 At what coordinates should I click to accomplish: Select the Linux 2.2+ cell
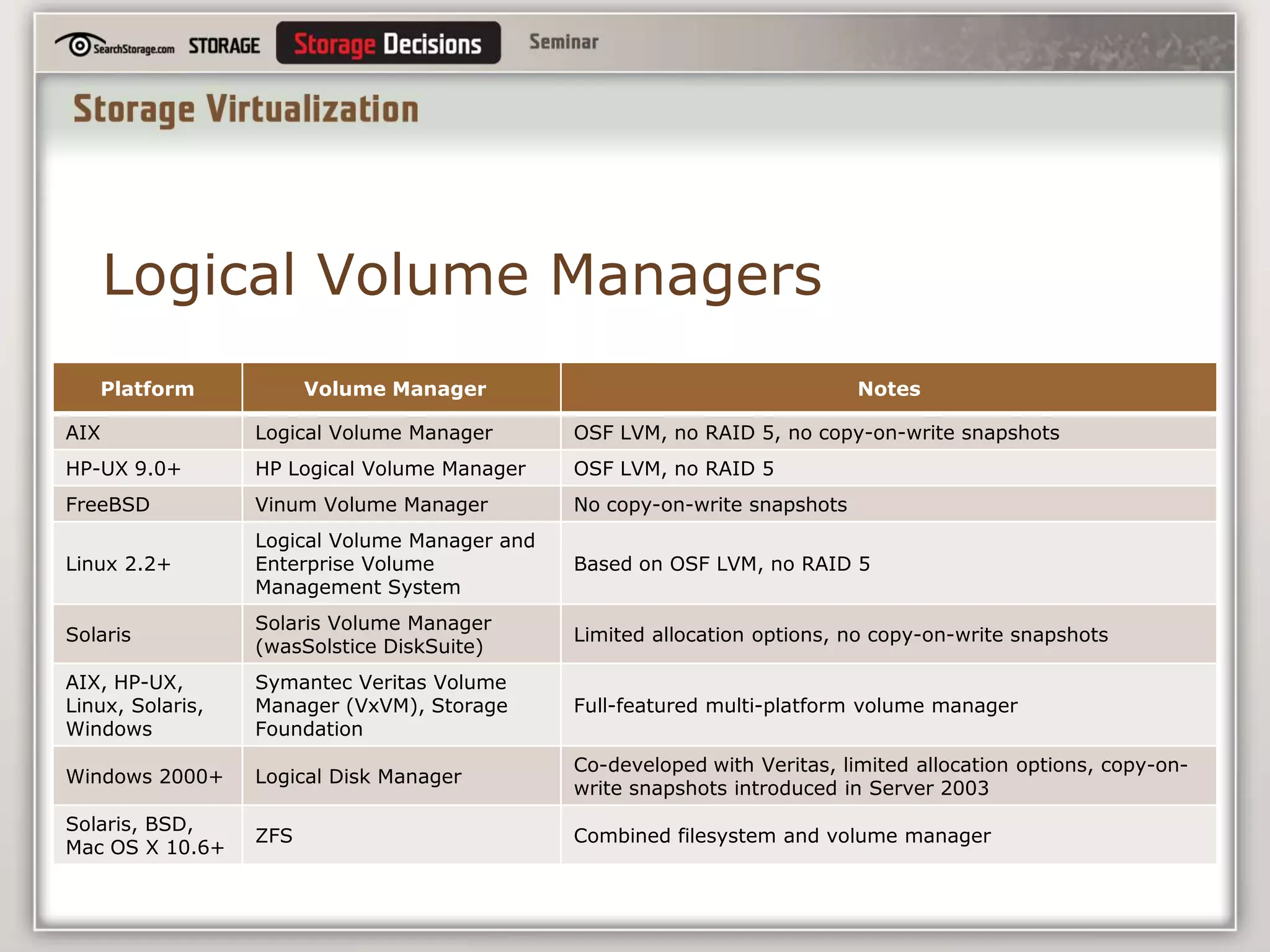coord(118,564)
